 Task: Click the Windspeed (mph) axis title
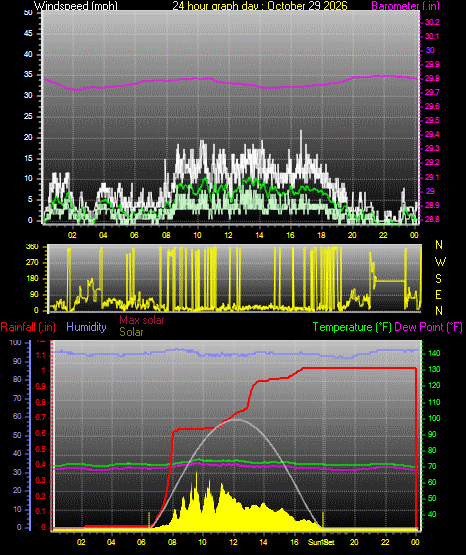pyautogui.click(x=76, y=6)
